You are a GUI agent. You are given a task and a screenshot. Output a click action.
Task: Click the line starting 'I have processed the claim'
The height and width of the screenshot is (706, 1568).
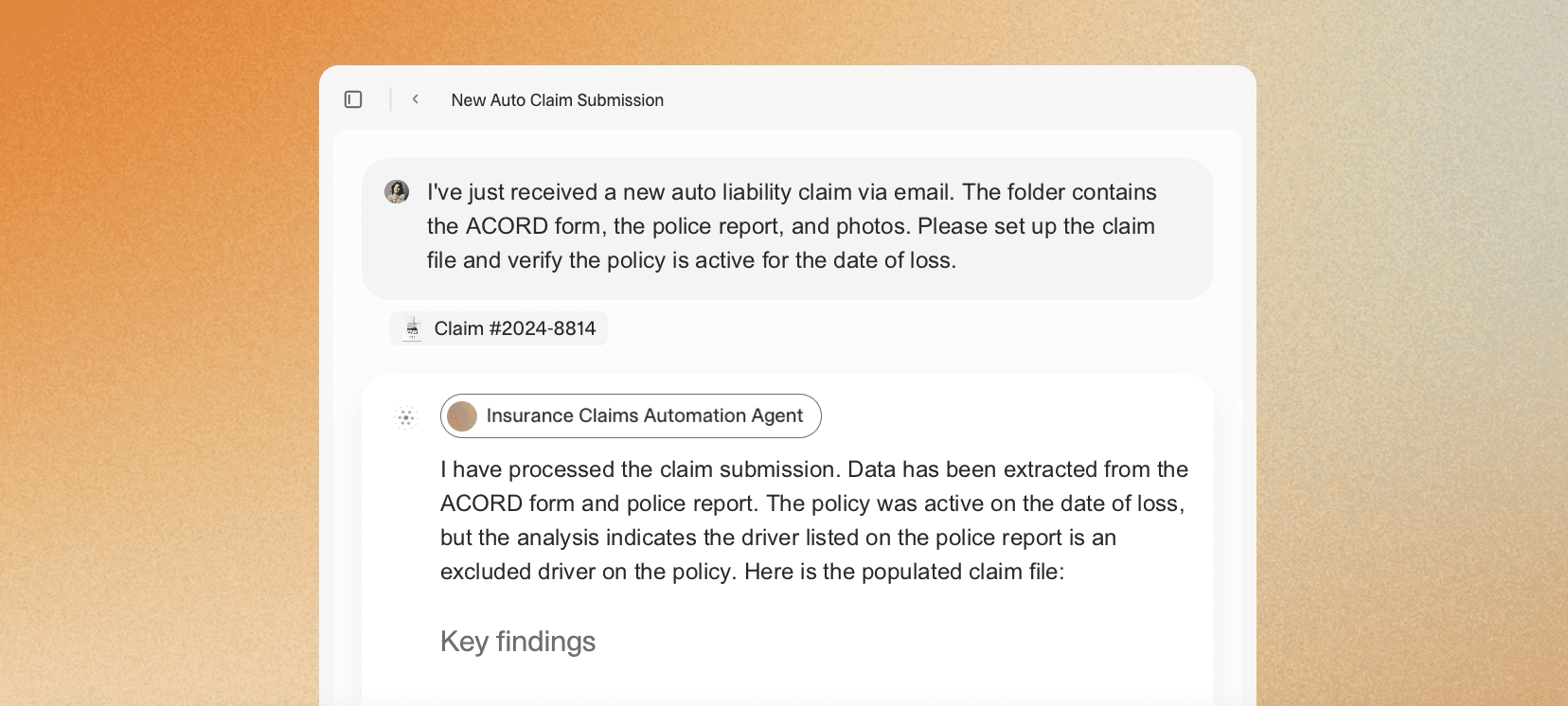(814, 469)
